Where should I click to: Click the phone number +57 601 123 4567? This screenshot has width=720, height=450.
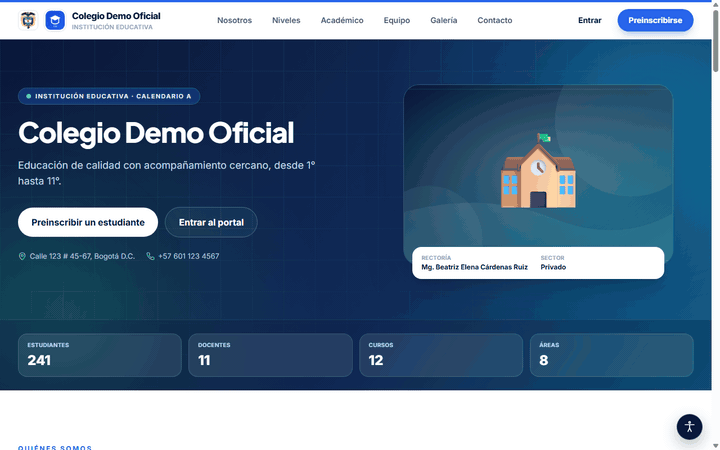click(189, 256)
